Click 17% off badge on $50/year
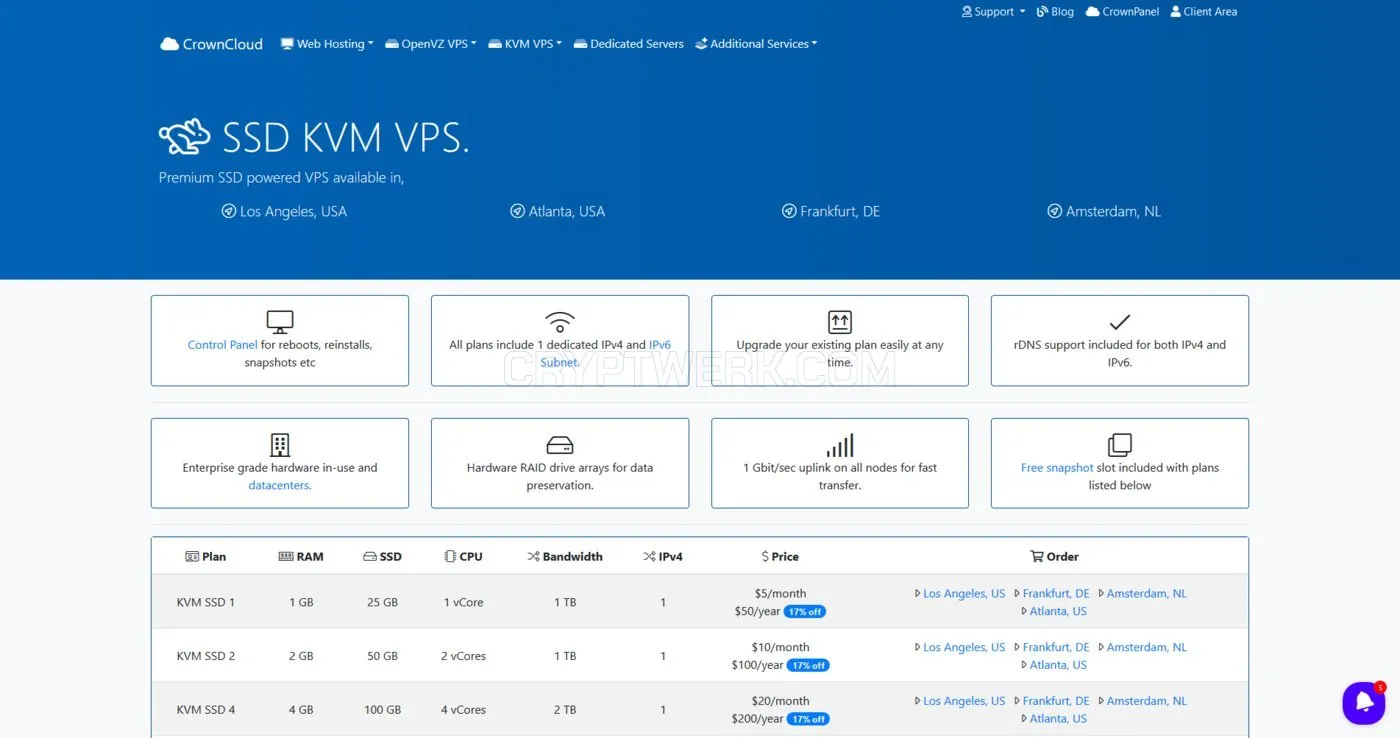This screenshot has height=738, width=1400. click(x=804, y=612)
